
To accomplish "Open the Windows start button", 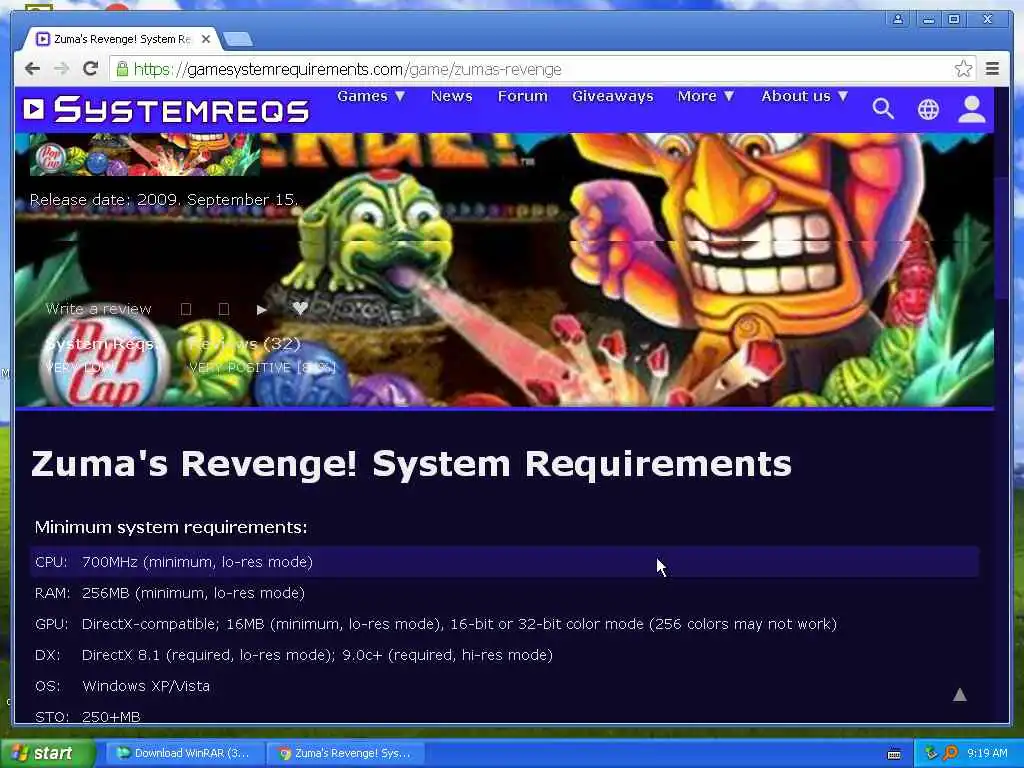I will click(47, 754).
